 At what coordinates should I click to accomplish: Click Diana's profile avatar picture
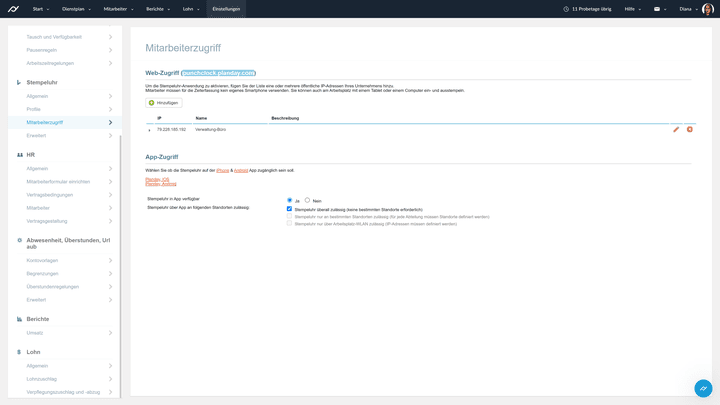click(707, 8)
